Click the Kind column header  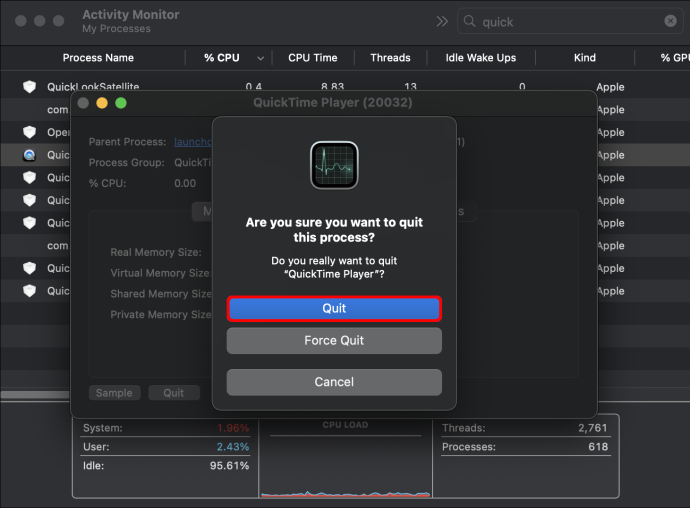pos(584,58)
